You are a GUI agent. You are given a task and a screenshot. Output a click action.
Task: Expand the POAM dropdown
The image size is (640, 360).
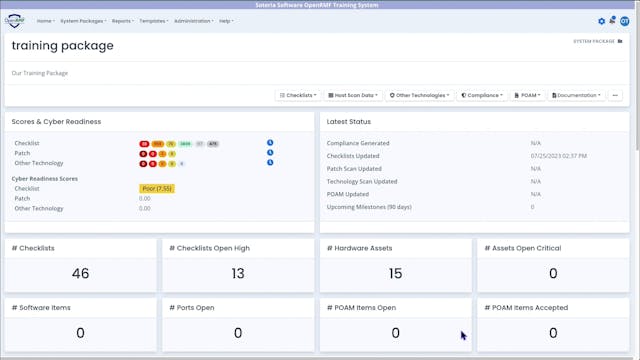(527, 95)
